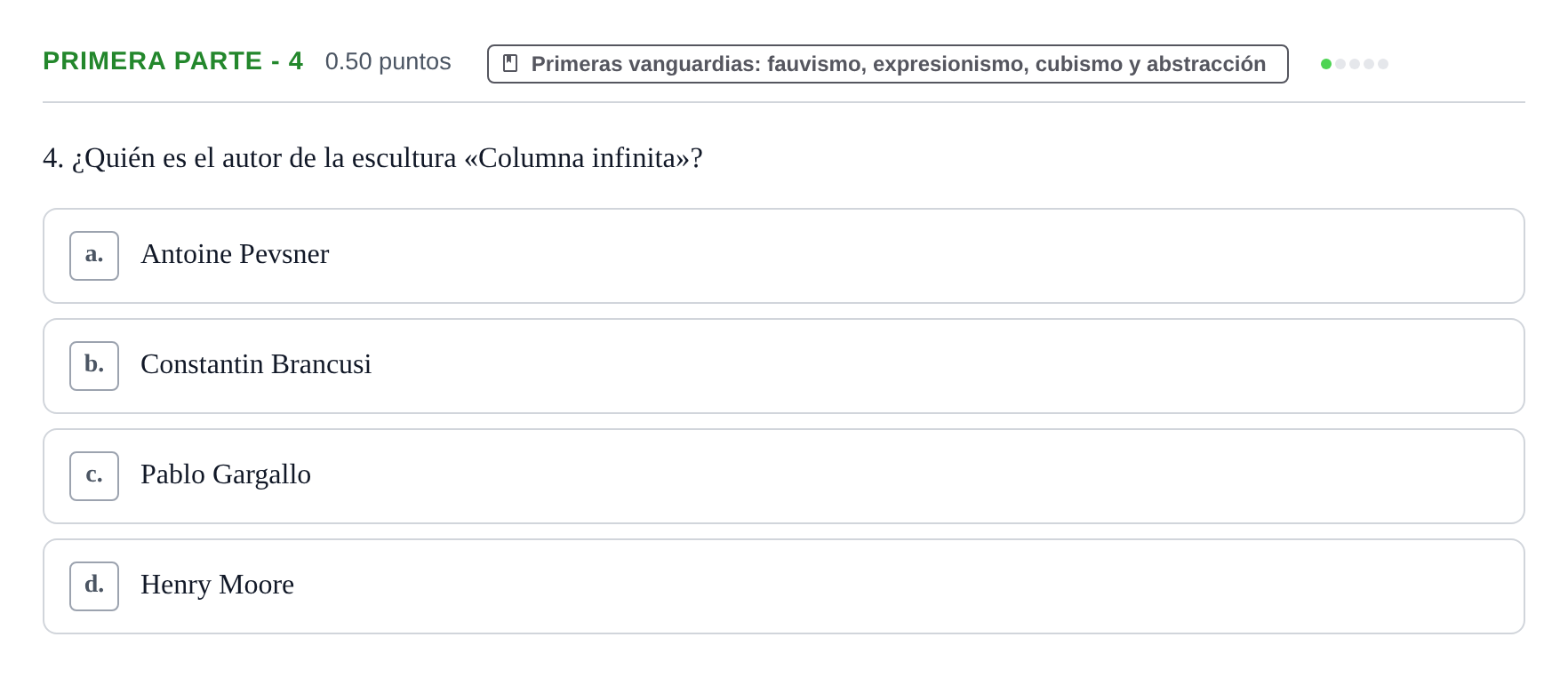1568x677 pixels.
Task: Choose the answer Constantin Brancusi
Action: (x=256, y=365)
